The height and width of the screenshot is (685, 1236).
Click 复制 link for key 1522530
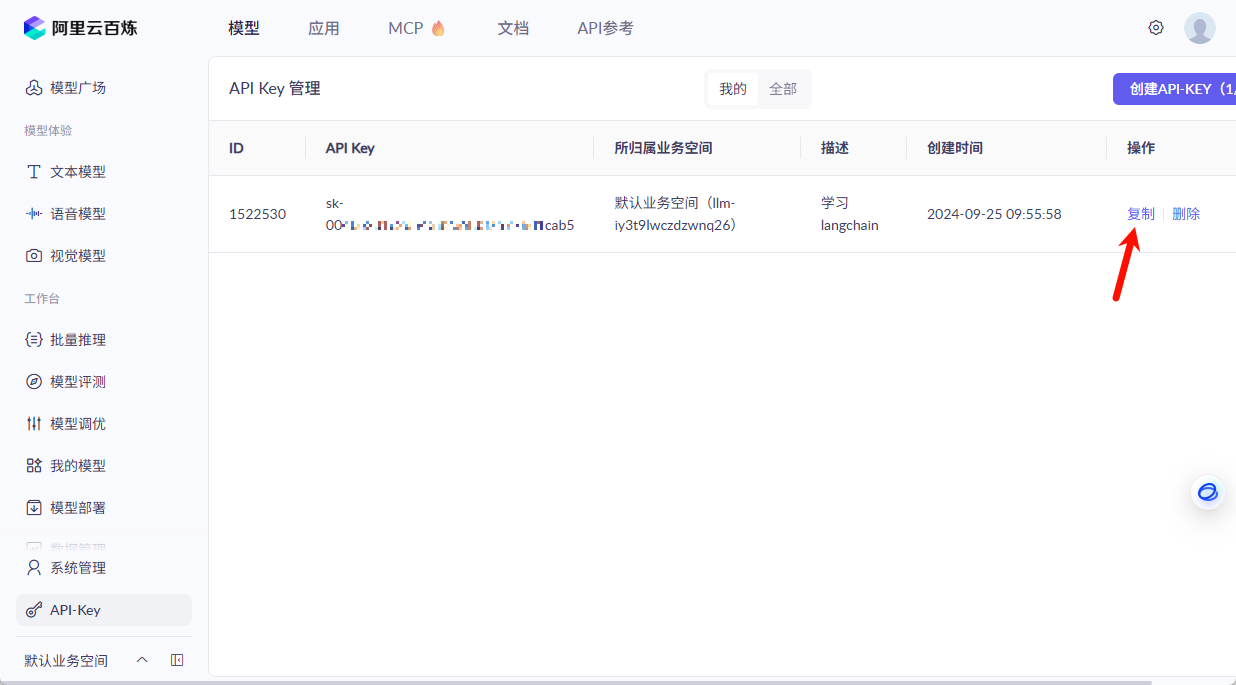[1141, 214]
